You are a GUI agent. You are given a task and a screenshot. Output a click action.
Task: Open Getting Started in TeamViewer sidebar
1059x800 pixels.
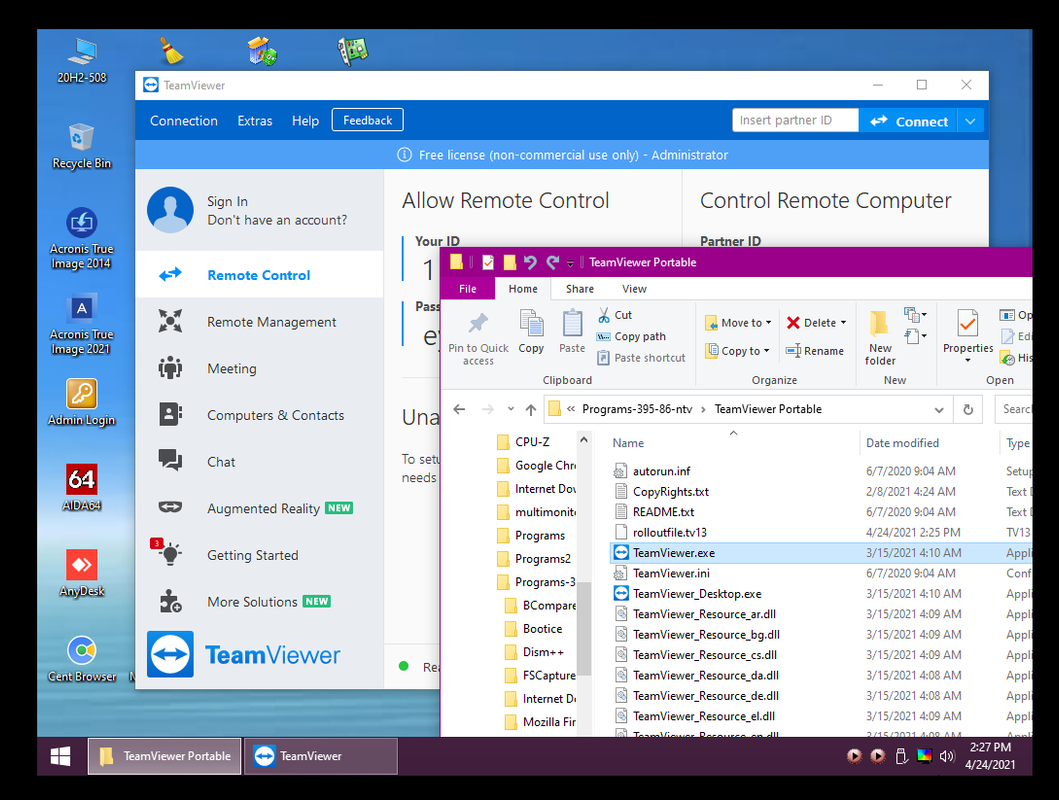tap(259, 554)
